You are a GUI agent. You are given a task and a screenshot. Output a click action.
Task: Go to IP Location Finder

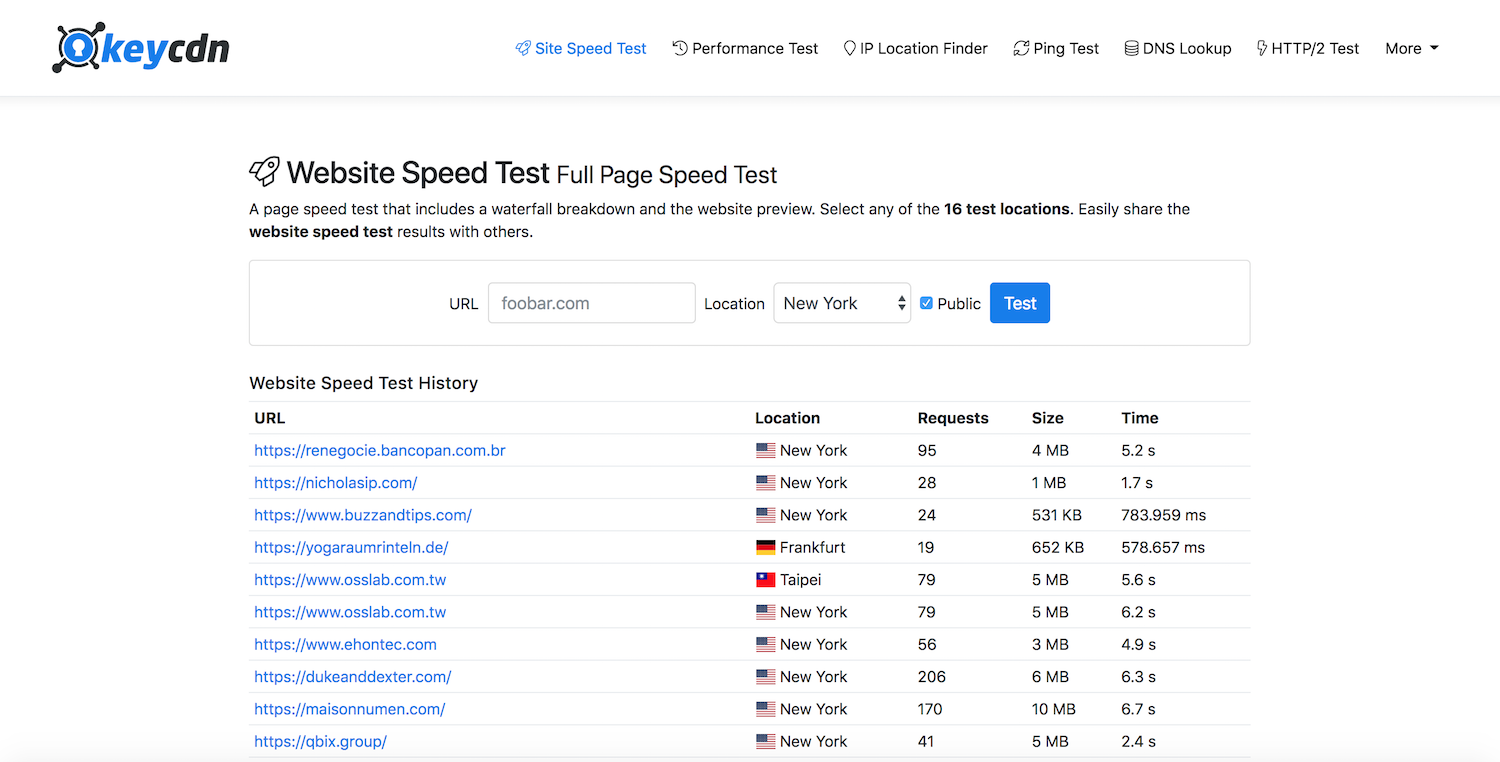pos(915,48)
